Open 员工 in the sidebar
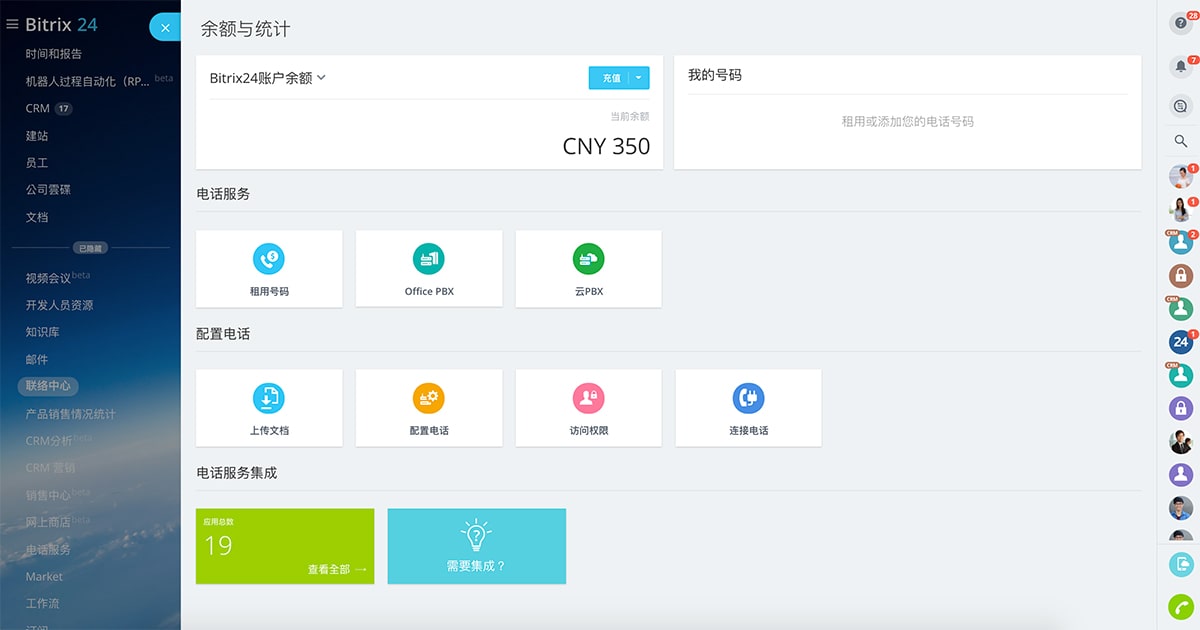This screenshot has width=1200, height=630. [37, 162]
